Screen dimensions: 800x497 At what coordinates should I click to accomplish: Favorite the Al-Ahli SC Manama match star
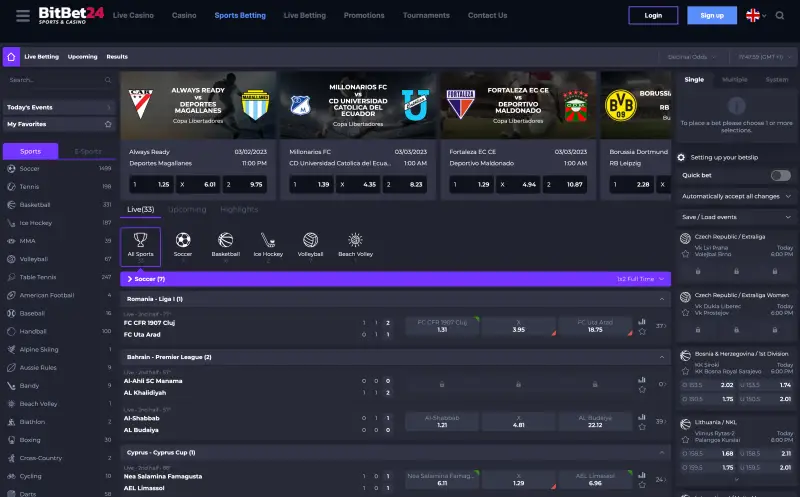(x=642, y=390)
